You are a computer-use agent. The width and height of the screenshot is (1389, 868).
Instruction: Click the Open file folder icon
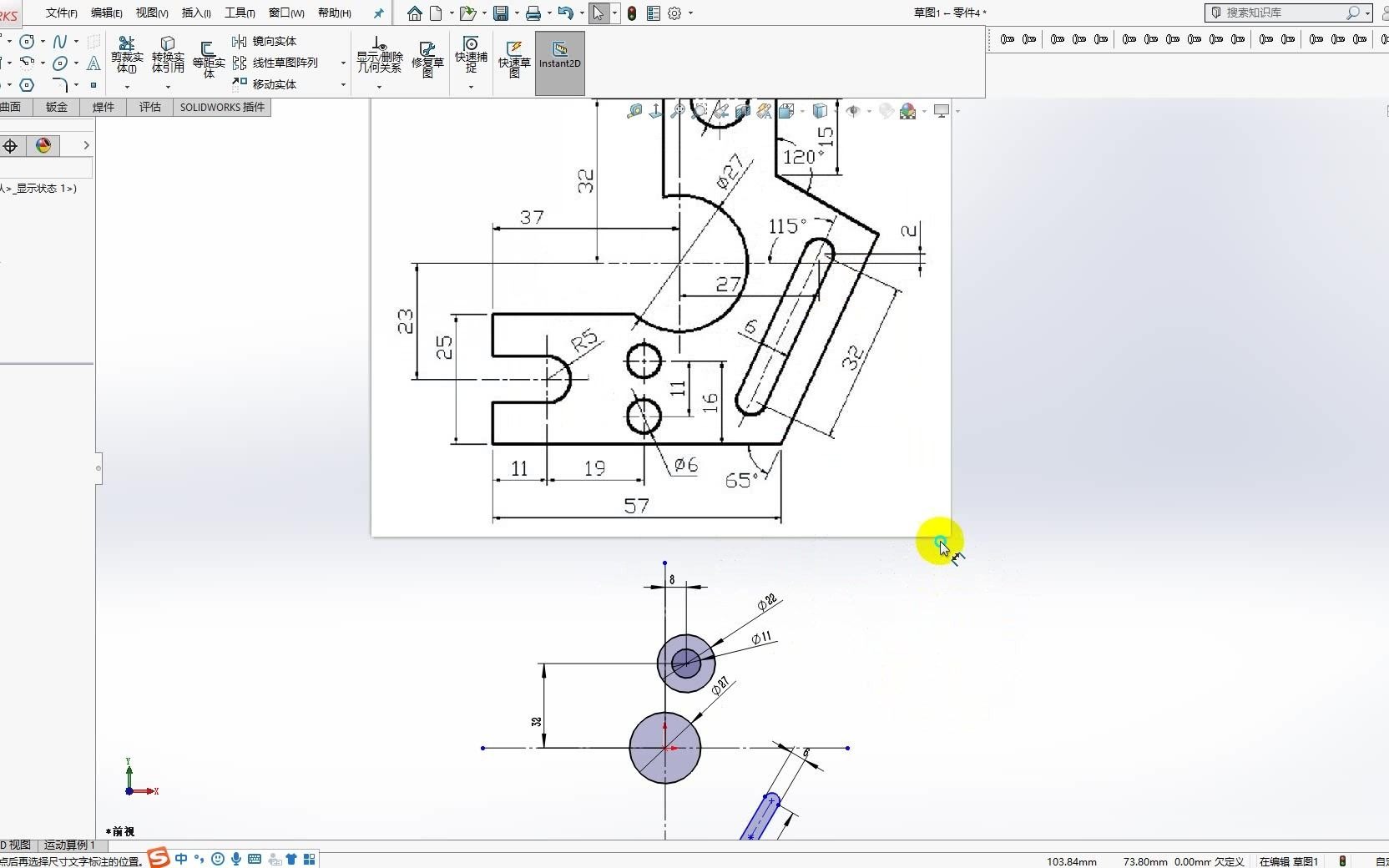467,13
